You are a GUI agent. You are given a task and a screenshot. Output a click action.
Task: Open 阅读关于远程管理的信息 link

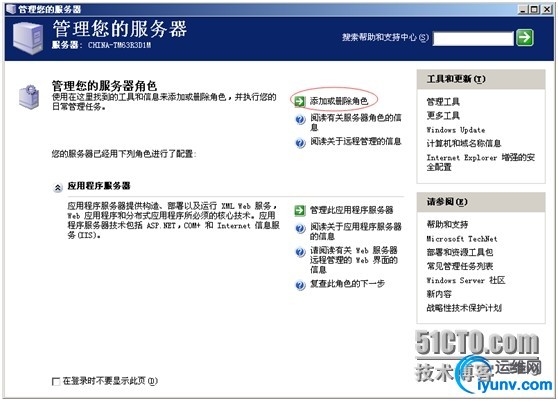[356, 141]
